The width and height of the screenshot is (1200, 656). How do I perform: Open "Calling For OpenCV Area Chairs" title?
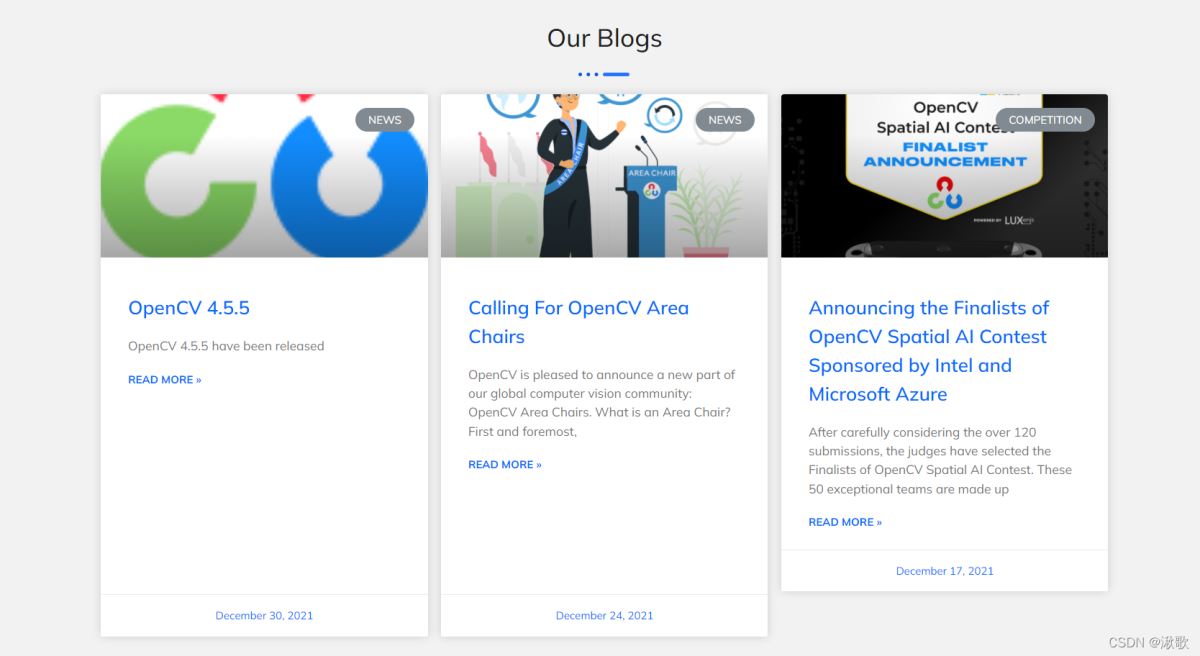(578, 322)
